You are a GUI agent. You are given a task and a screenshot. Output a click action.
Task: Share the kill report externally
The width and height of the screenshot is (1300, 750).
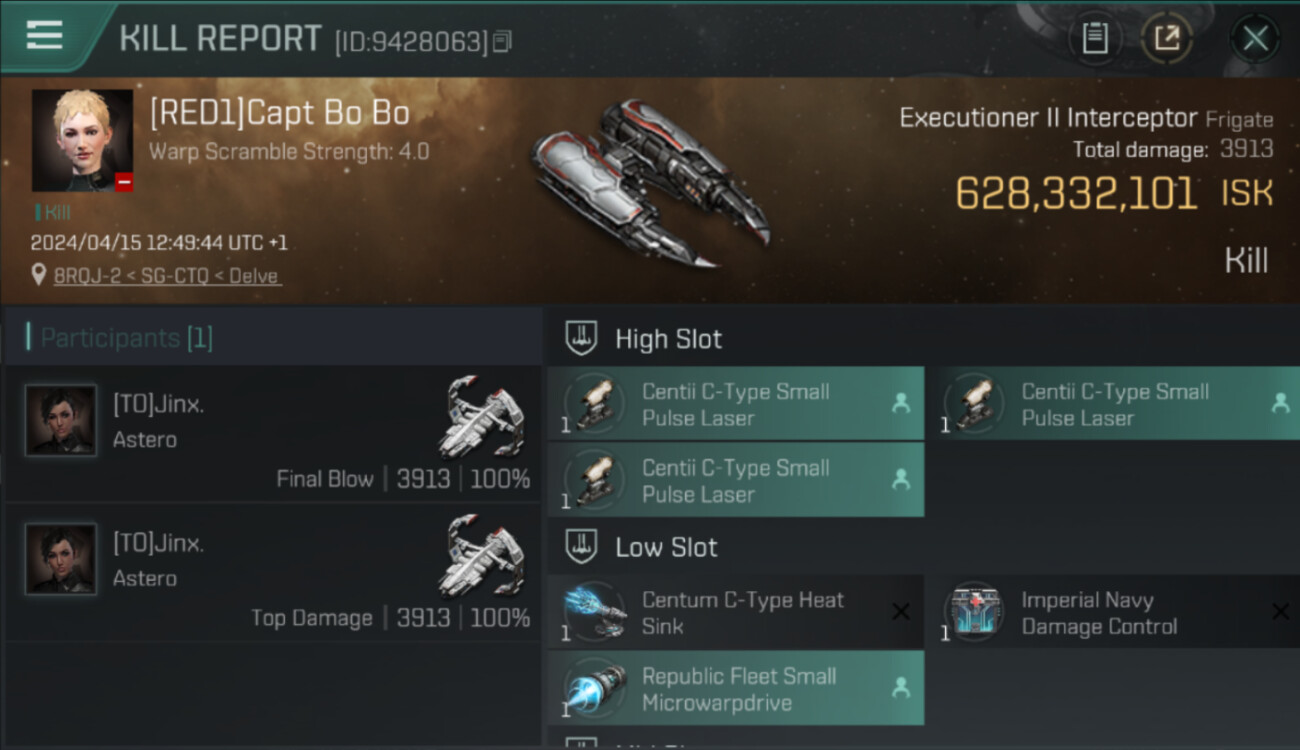pyautogui.click(x=1166, y=39)
